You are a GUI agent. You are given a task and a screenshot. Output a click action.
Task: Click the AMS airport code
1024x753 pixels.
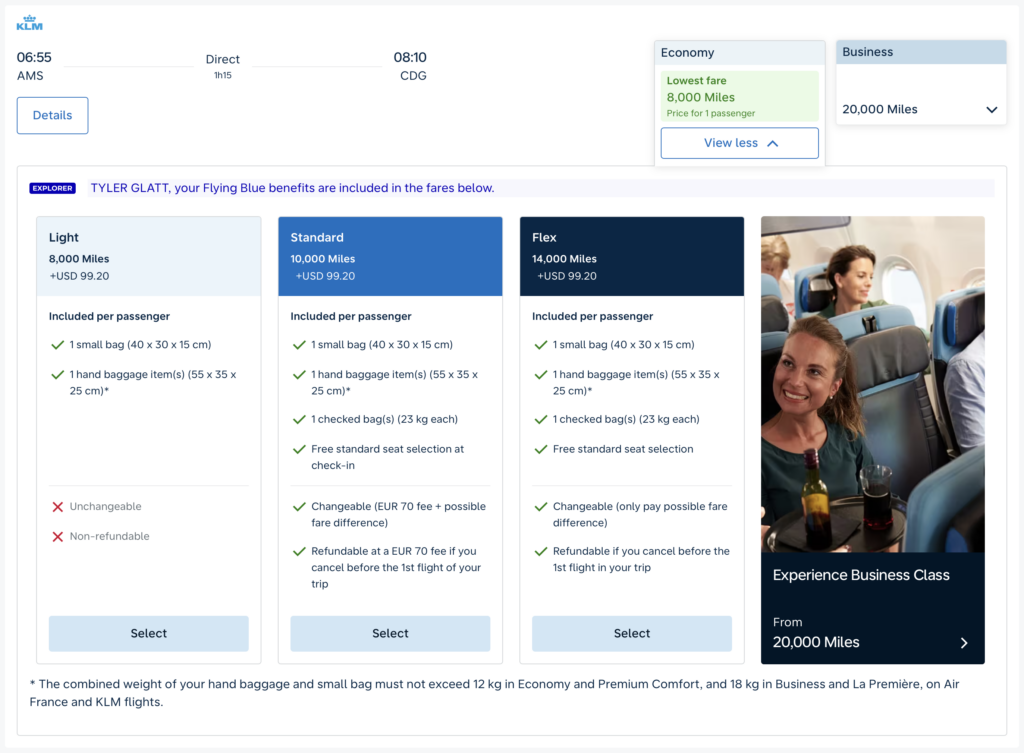pyautogui.click(x=30, y=76)
